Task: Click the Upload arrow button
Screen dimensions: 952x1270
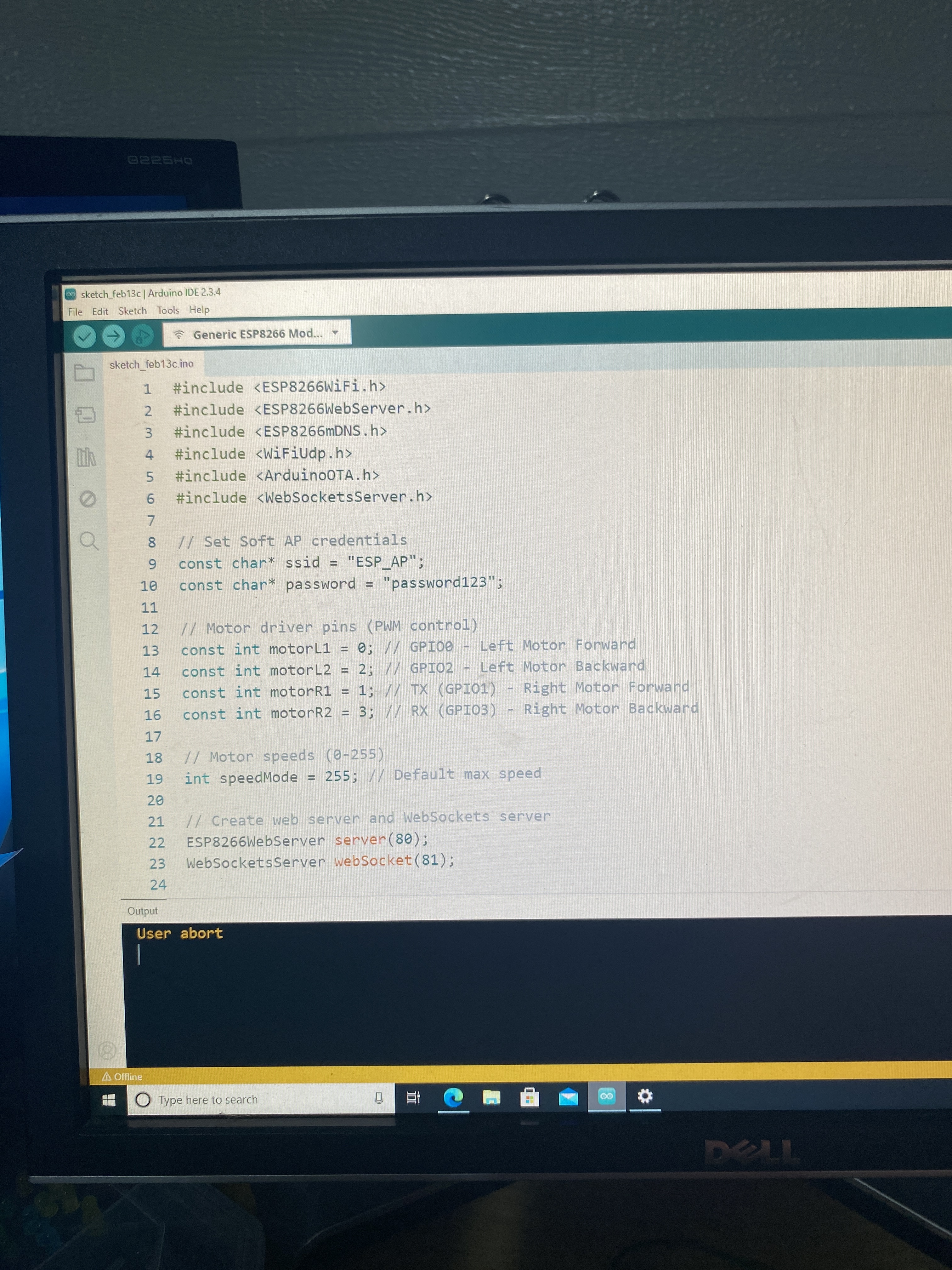Action: 114,336
